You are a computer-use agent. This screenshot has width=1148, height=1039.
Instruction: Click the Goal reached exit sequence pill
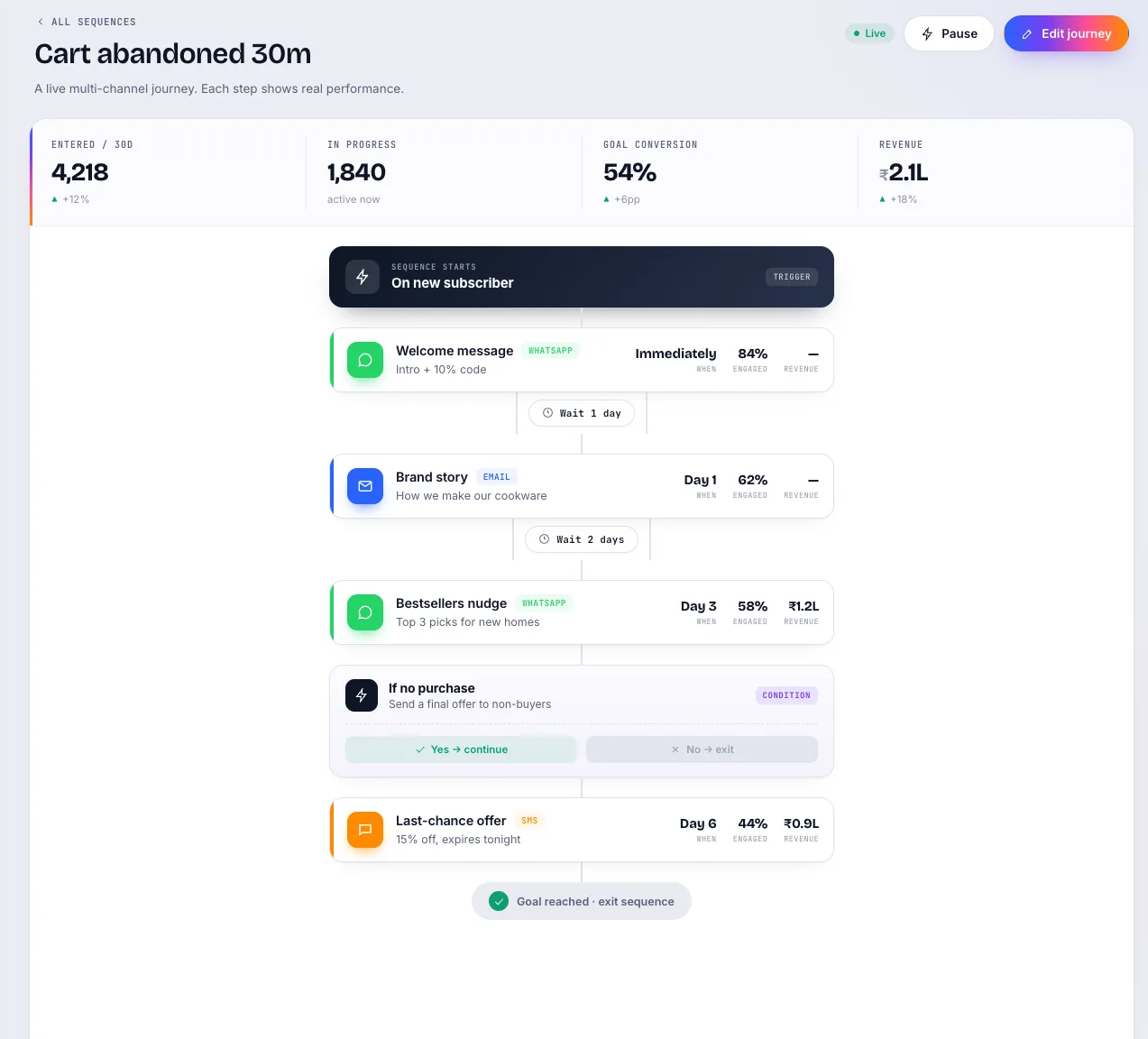582,901
